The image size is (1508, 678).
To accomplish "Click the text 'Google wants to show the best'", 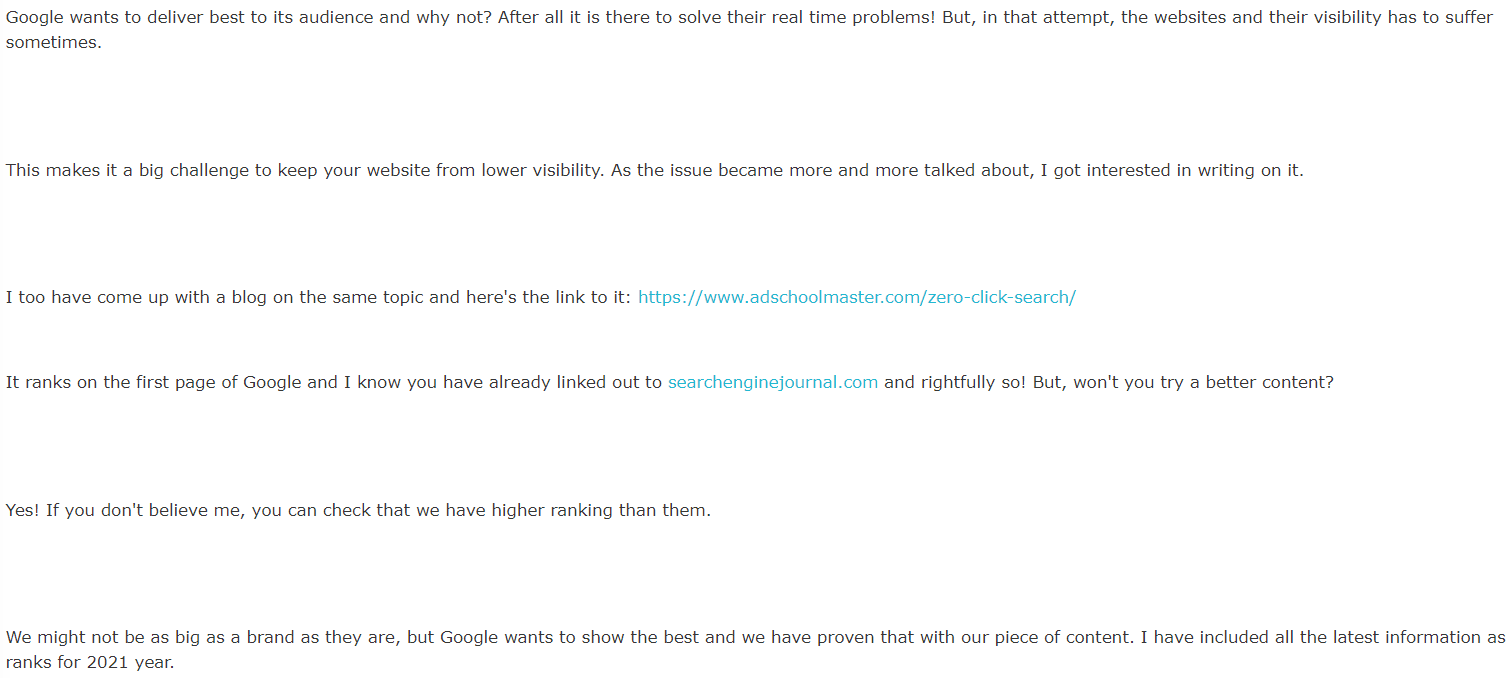I will pyautogui.click(x=571, y=637).
